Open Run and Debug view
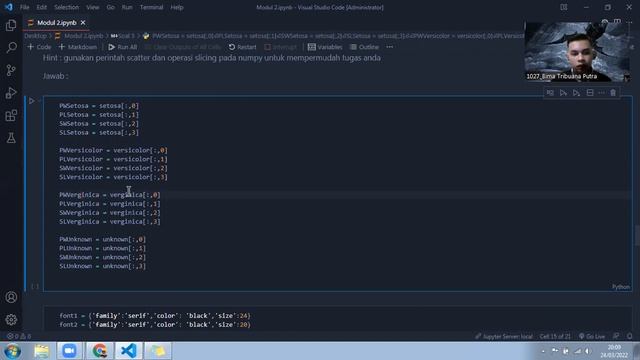 click(x=11, y=93)
